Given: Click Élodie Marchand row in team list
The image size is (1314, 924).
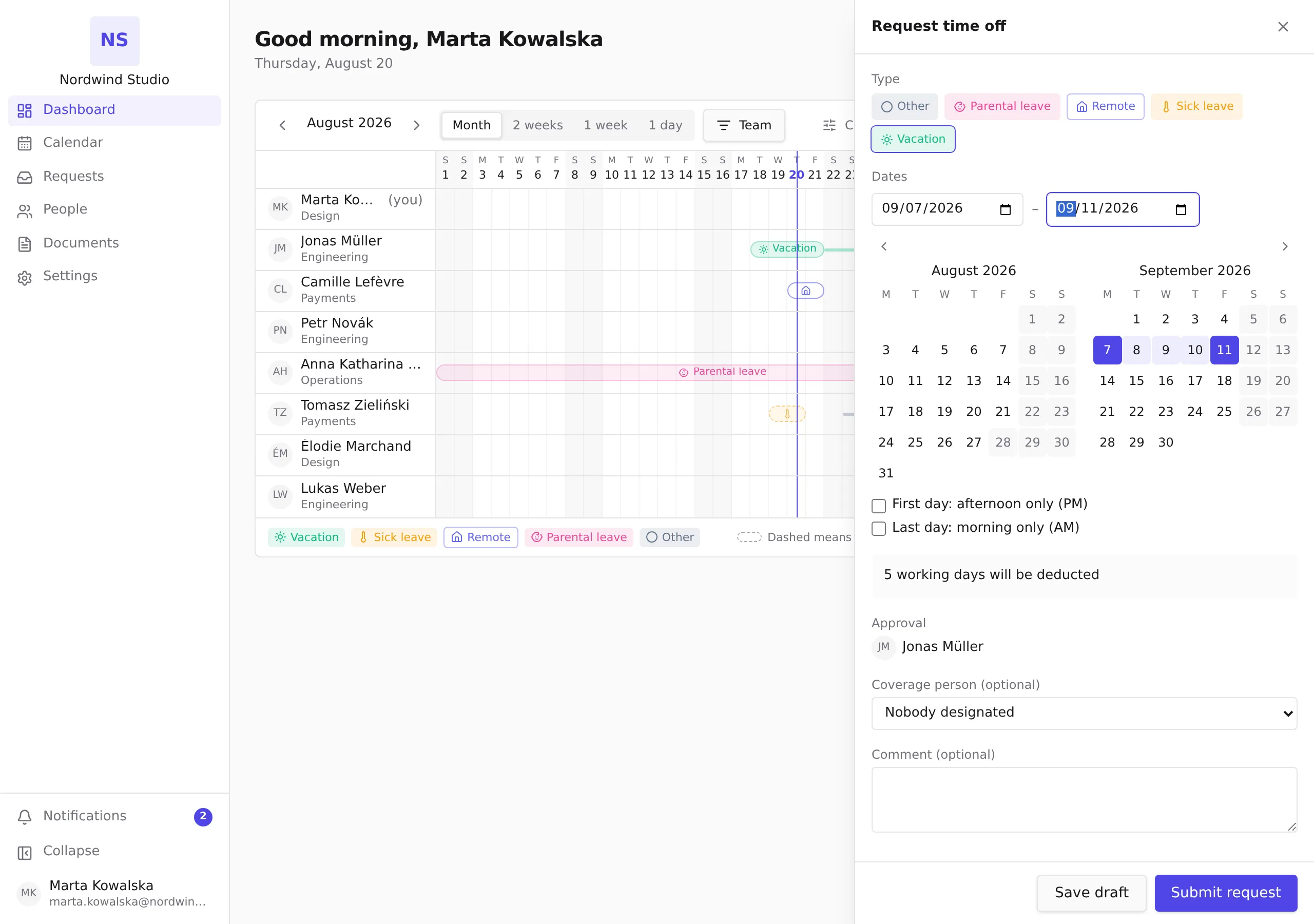Looking at the screenshot, I should tap(345, 455).
